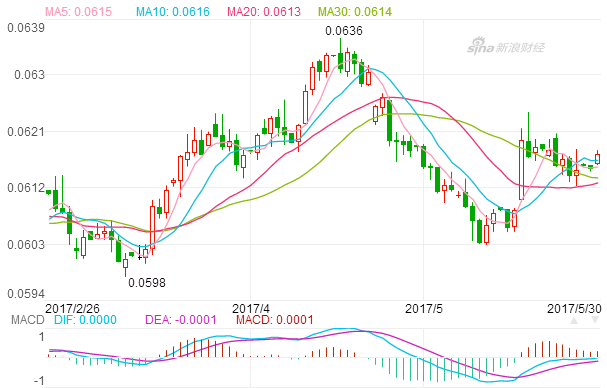Click the Sina finance watermark logo
The image size is (607, 388).
pyautogui.click(x=506, y=46)
